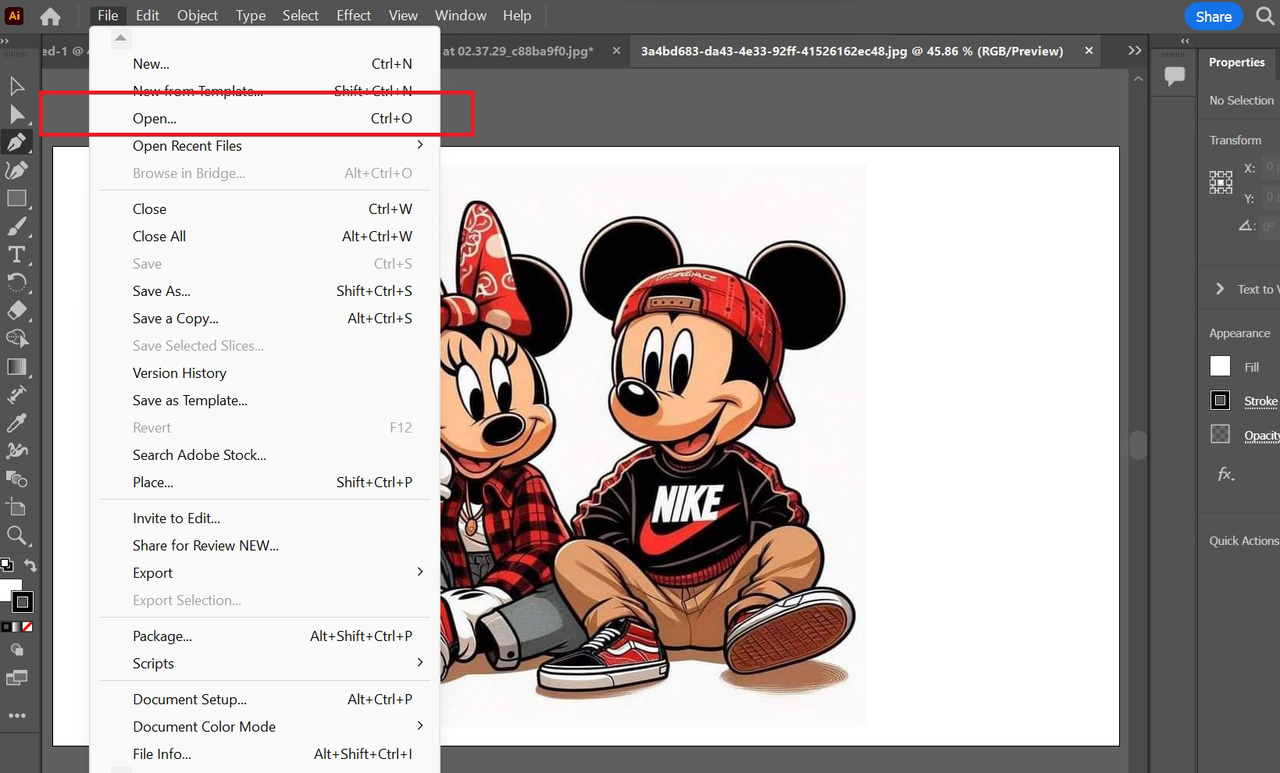Image resolution: width=1280 pixels, height=773 pixels.
Task: Select the Selection tool
Action: point(16,86)
